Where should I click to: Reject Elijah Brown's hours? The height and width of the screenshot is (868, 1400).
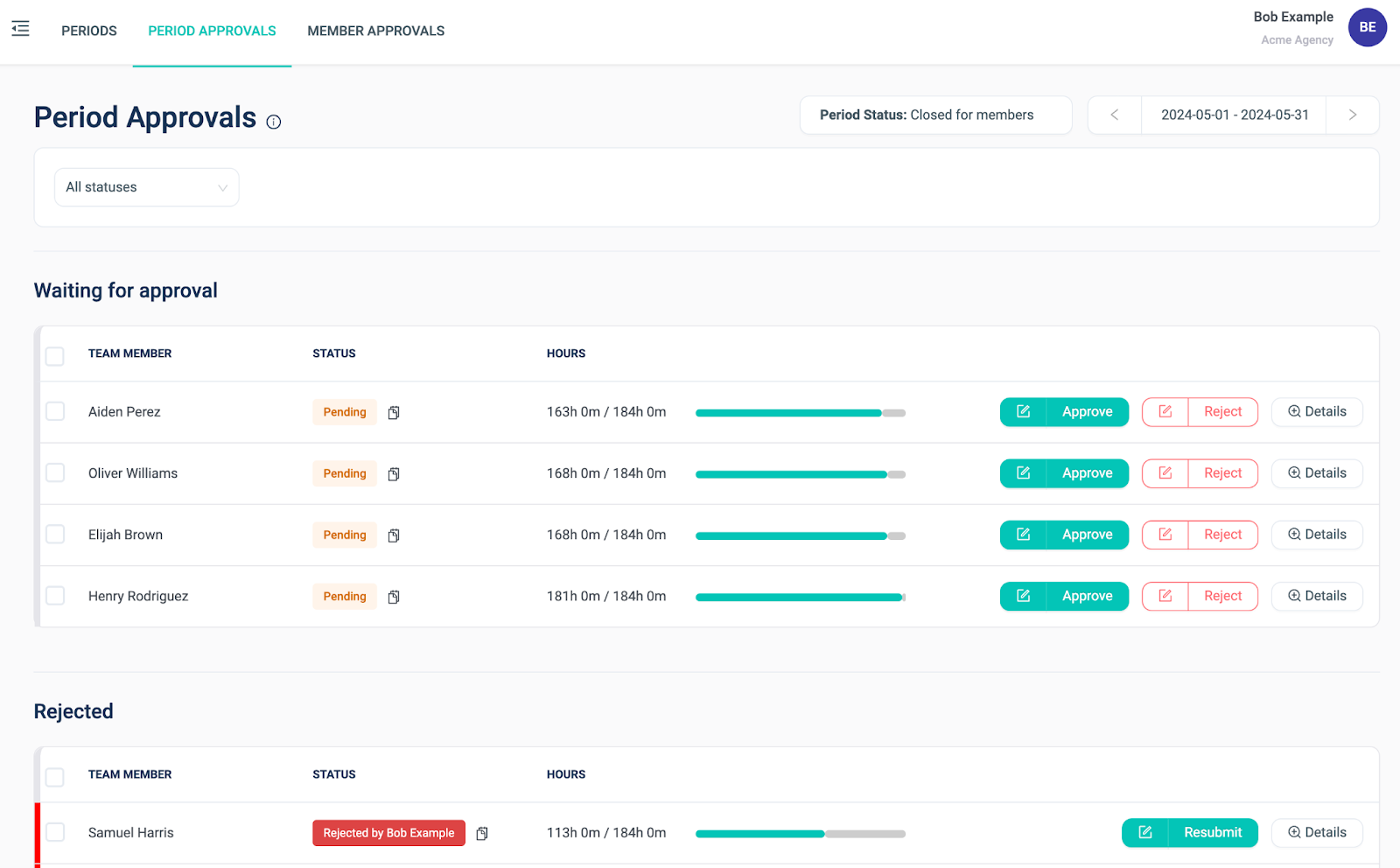[1223, 535]
